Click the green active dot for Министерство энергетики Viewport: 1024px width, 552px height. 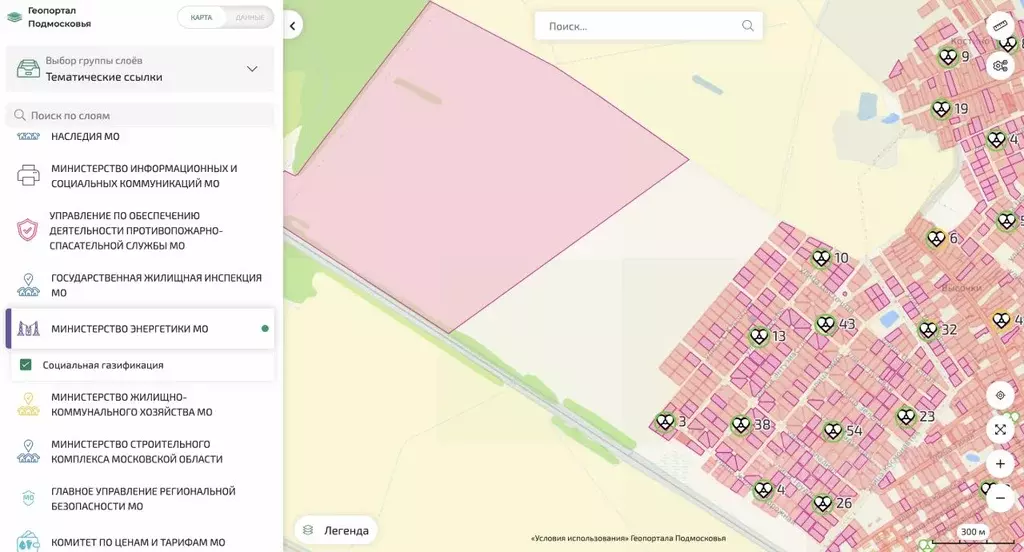265,329
